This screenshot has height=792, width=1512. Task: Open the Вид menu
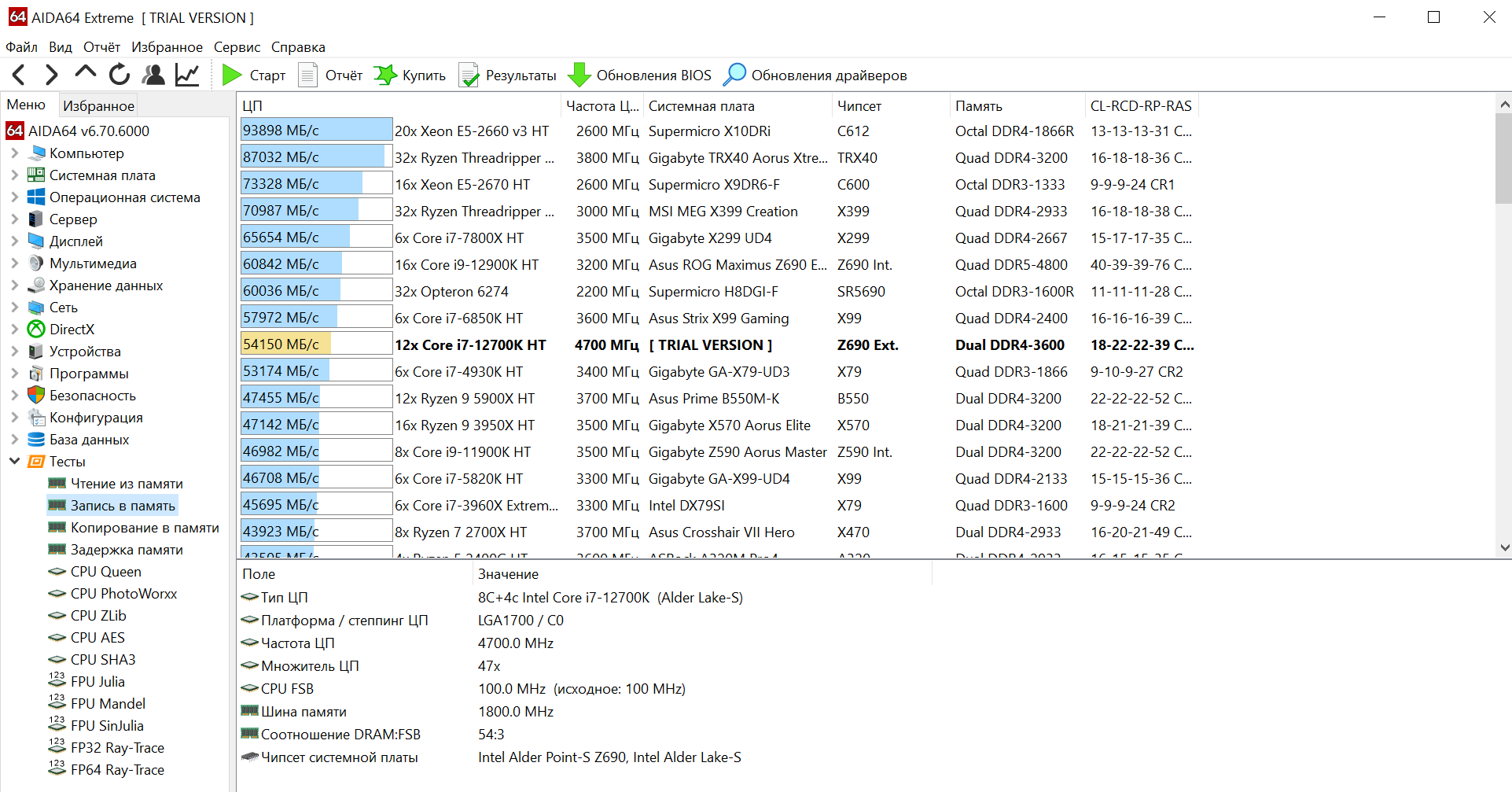pyautogui.click(x=61, y=47)
